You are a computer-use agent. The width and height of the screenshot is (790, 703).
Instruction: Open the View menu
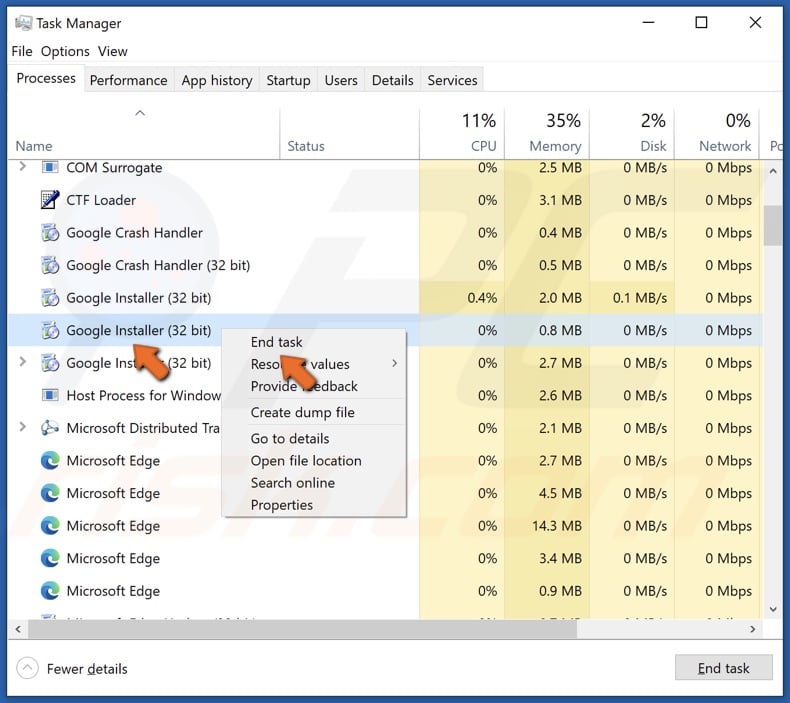pyautogui.click(x=112, y=51)
